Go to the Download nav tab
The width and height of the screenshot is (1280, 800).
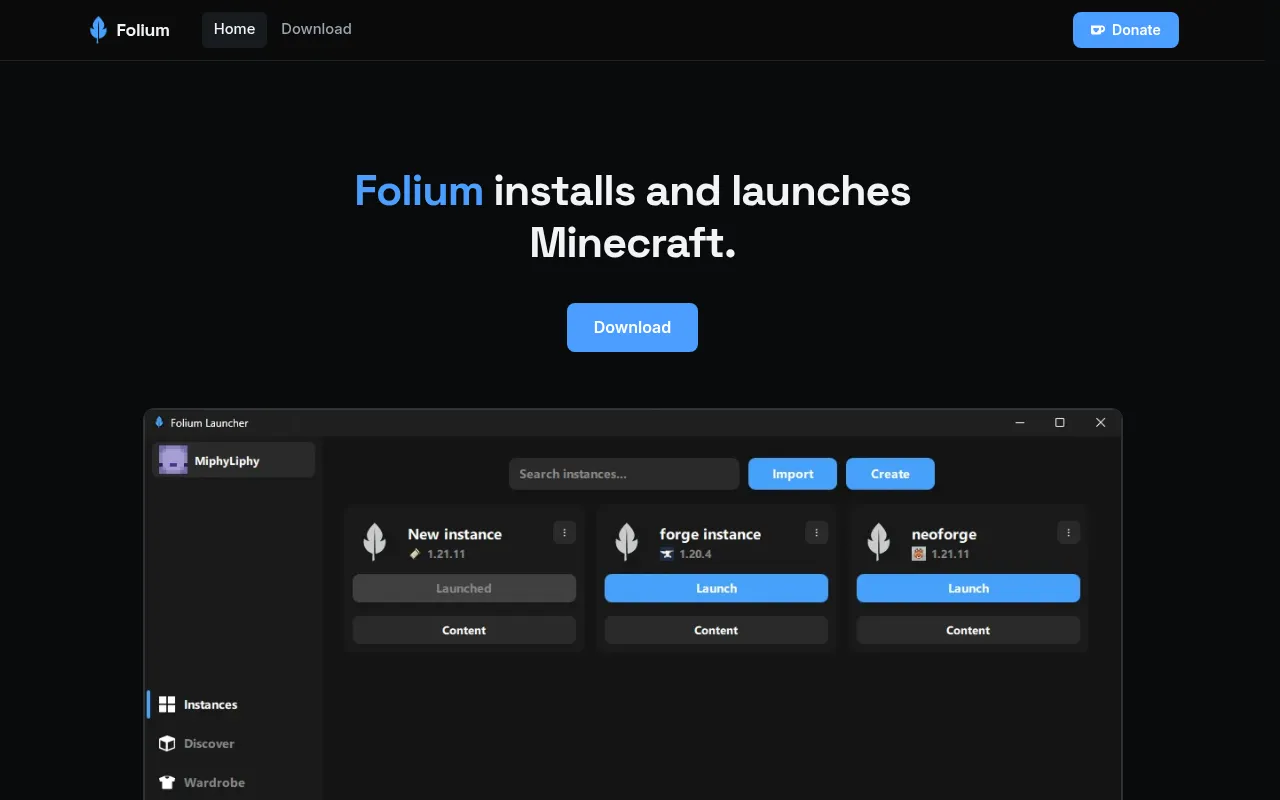coord(316,30)
